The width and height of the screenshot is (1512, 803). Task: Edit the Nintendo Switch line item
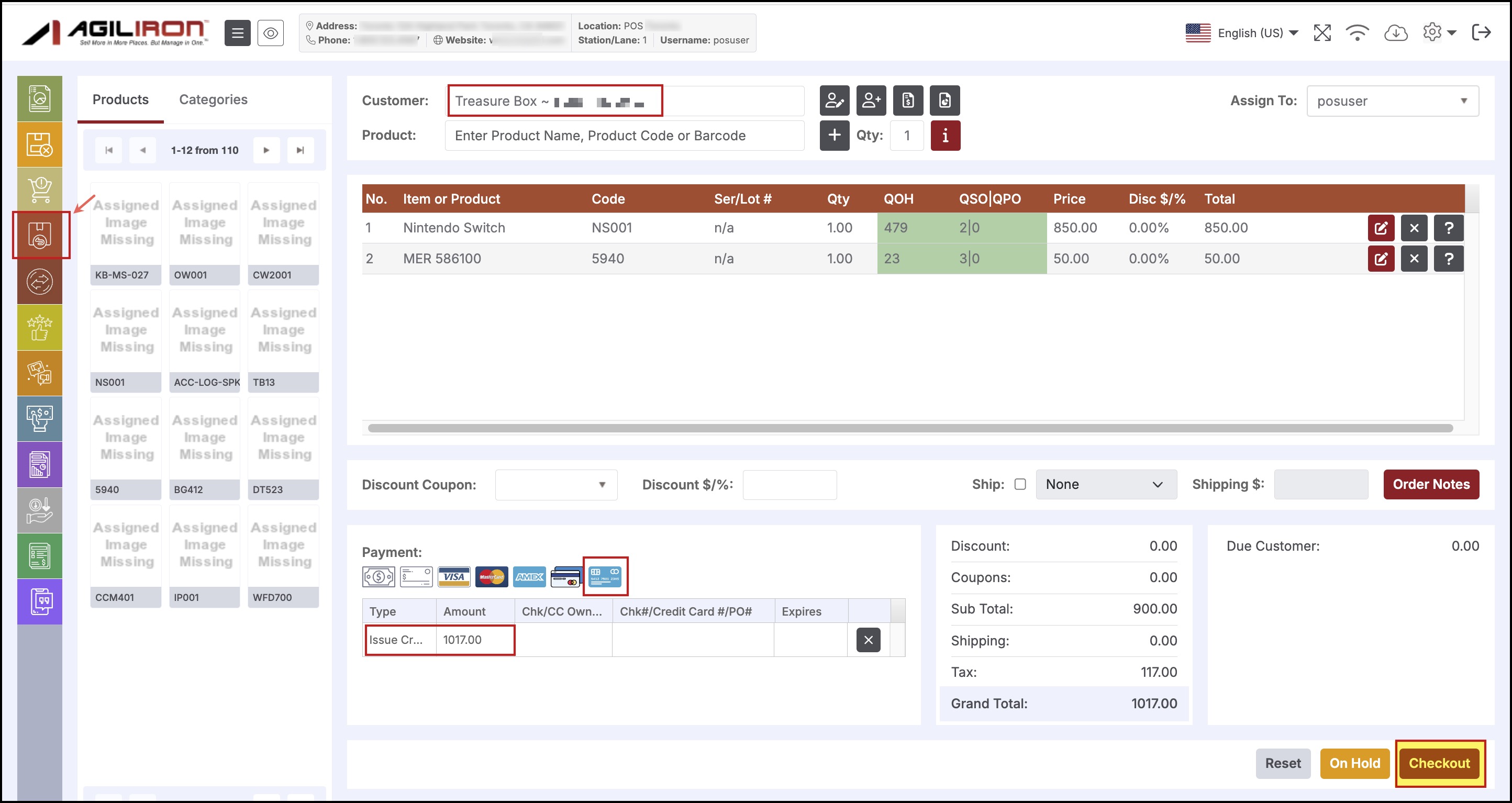(1381, 228)
